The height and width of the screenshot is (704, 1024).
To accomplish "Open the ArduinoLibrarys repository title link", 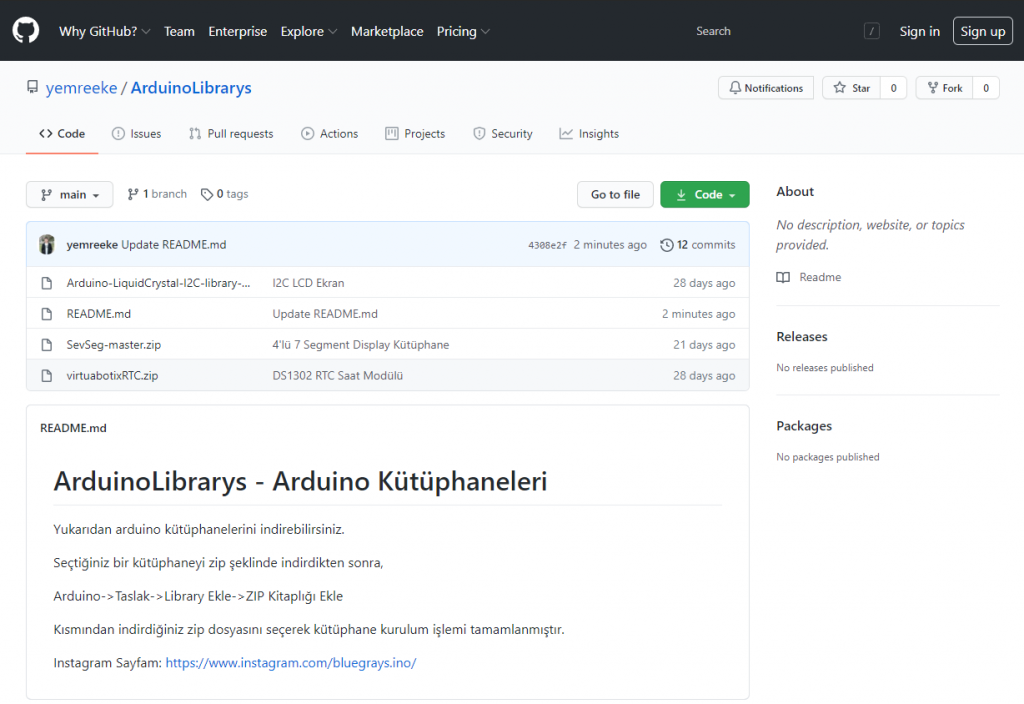I will [191, 88].
